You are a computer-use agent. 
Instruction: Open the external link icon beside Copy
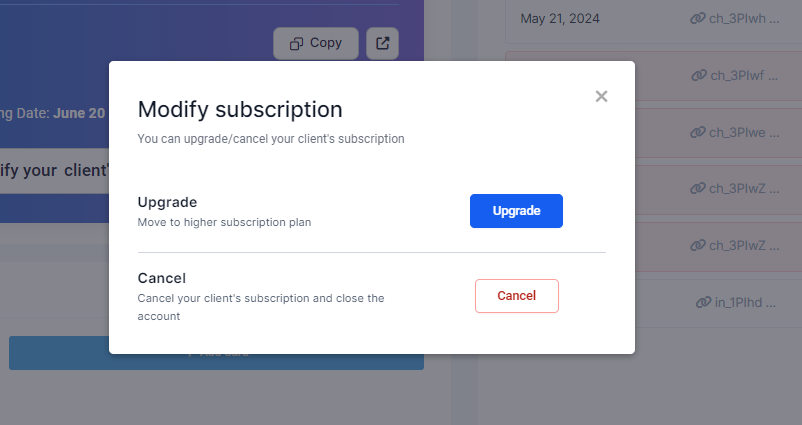point(383,43)
